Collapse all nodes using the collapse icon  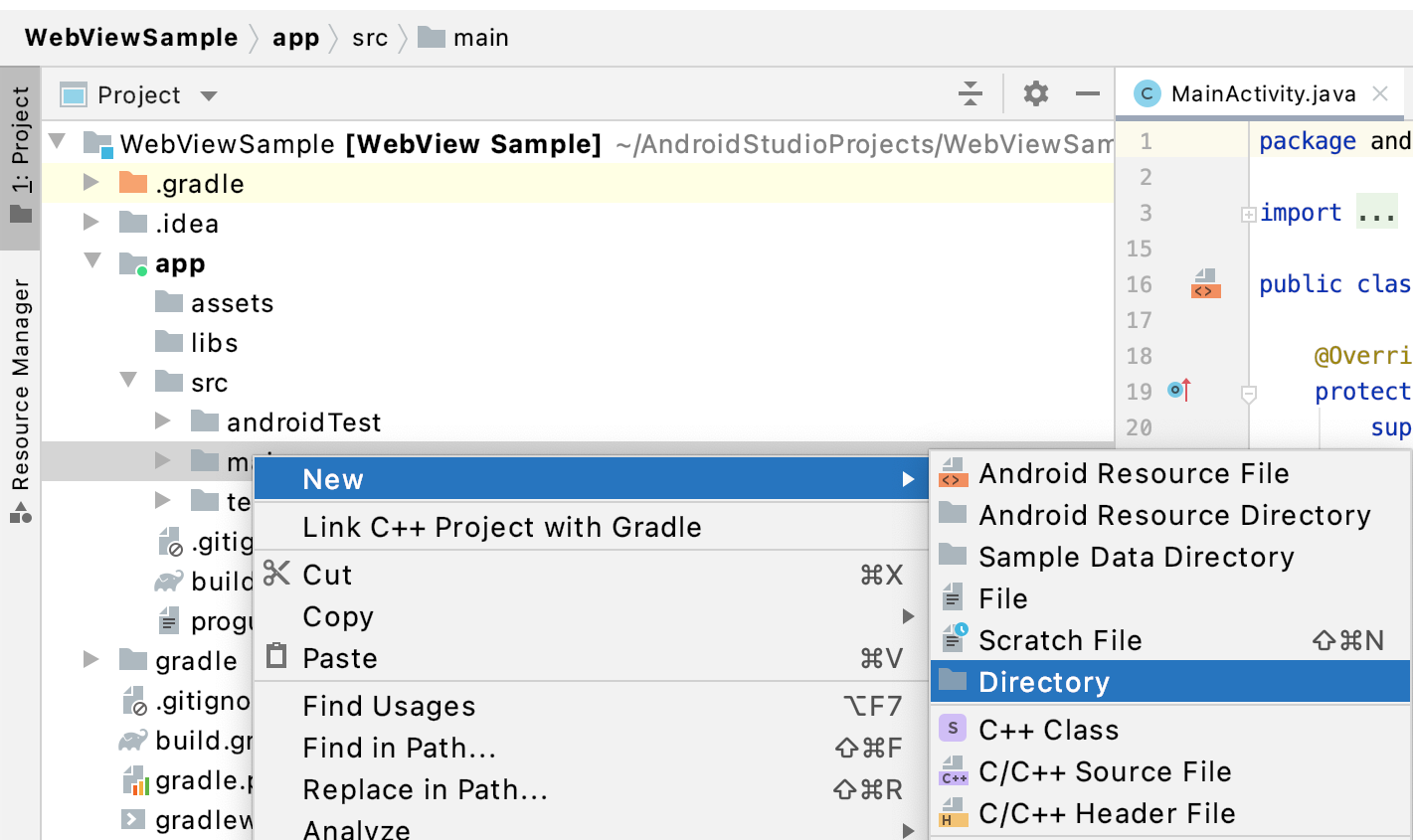pos(970,92)
